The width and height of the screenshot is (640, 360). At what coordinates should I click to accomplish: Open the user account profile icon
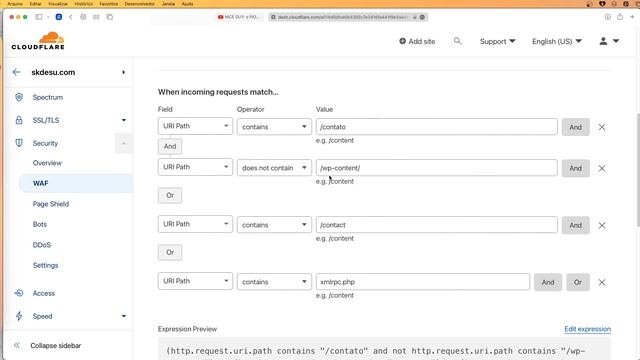tap(603, 41)
